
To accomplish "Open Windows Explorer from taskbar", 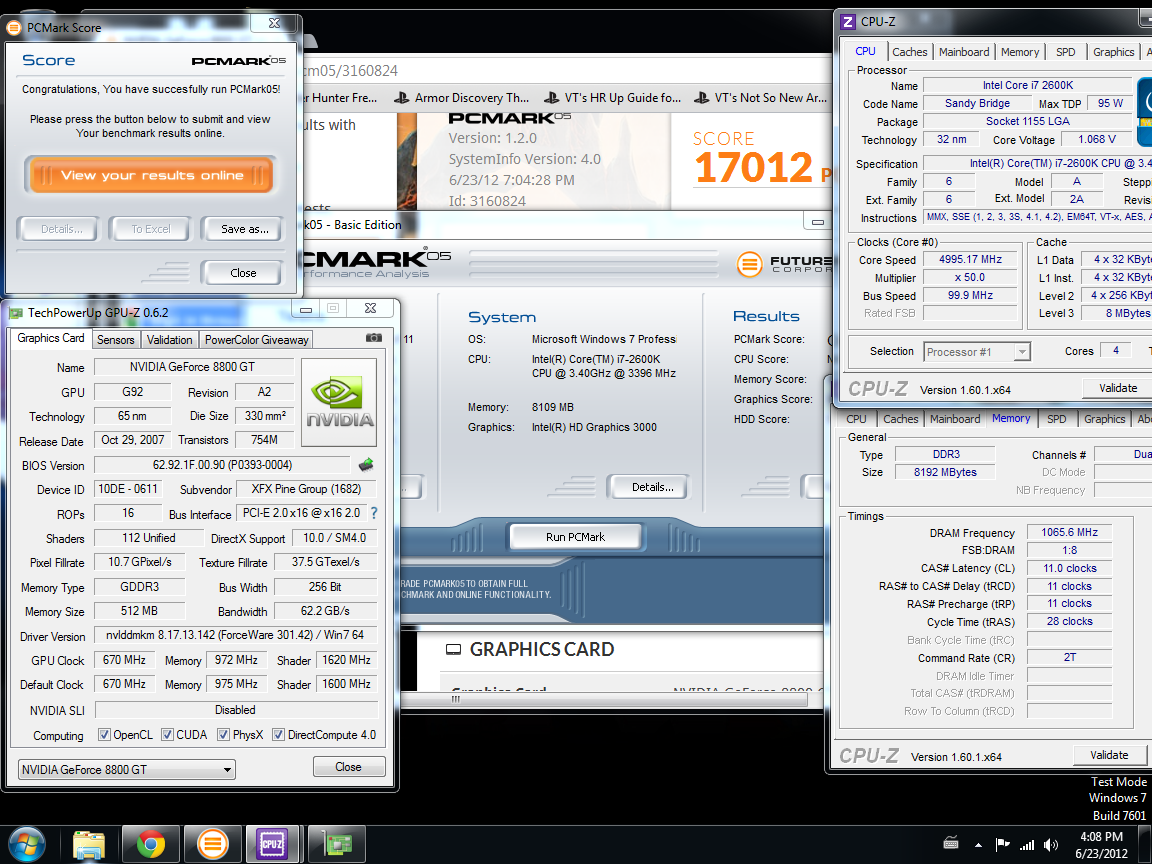I will click(x=90, y=844).
